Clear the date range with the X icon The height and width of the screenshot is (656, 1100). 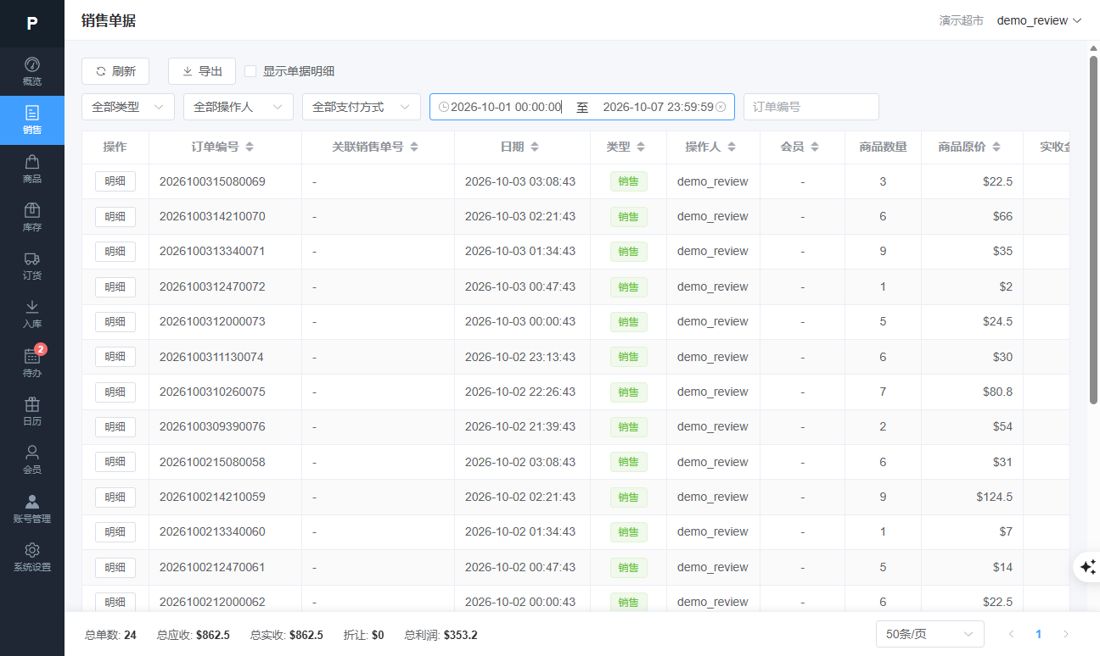click(720, 107)
